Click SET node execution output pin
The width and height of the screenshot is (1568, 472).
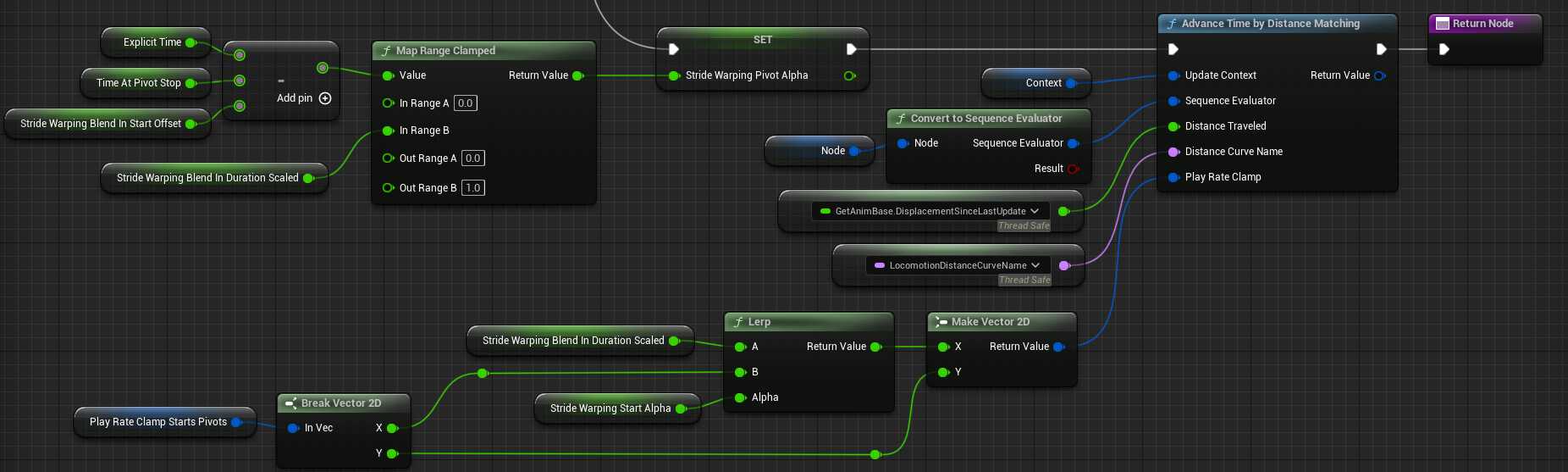click(x=851, y=49)
